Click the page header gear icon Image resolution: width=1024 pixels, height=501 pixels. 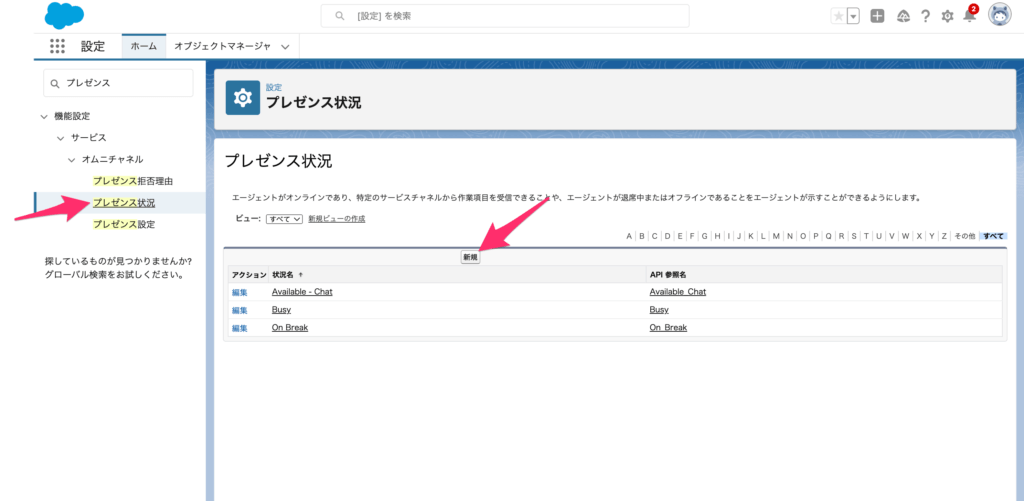[x=243, y=98]
